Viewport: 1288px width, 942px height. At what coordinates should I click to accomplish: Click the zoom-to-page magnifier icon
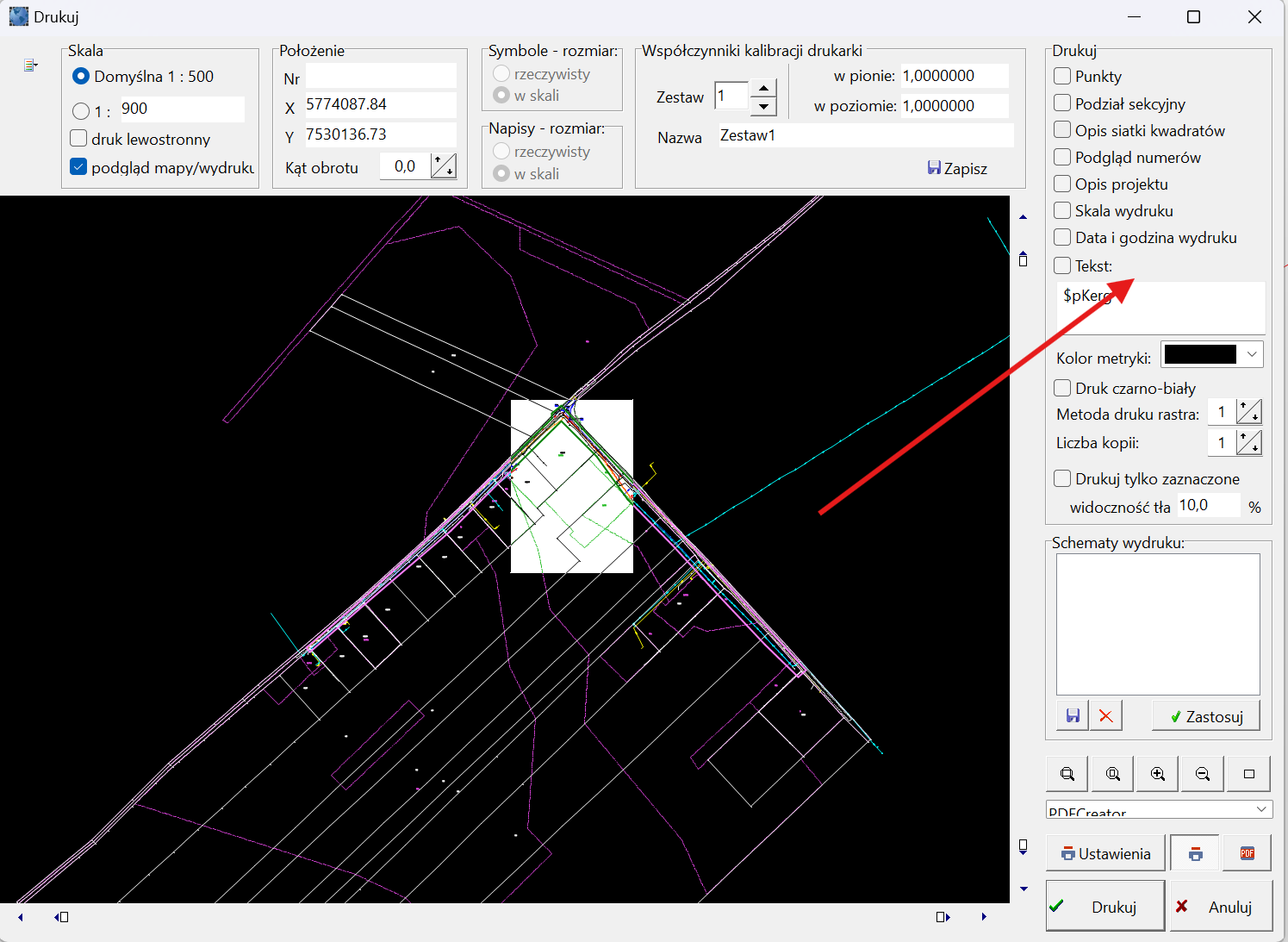1113,774
